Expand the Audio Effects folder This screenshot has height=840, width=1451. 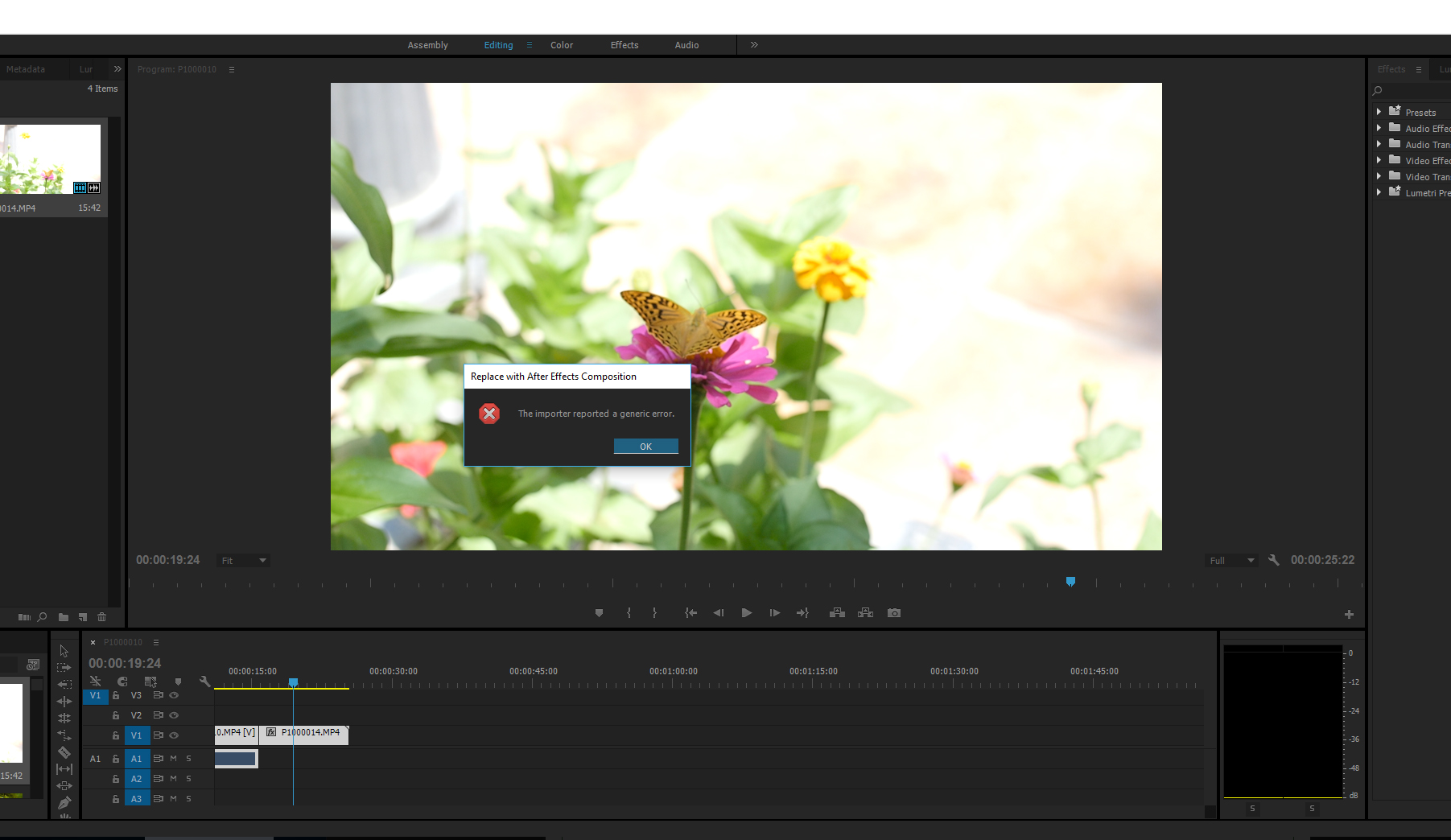pyautogui.click(x=1379, y=128)
